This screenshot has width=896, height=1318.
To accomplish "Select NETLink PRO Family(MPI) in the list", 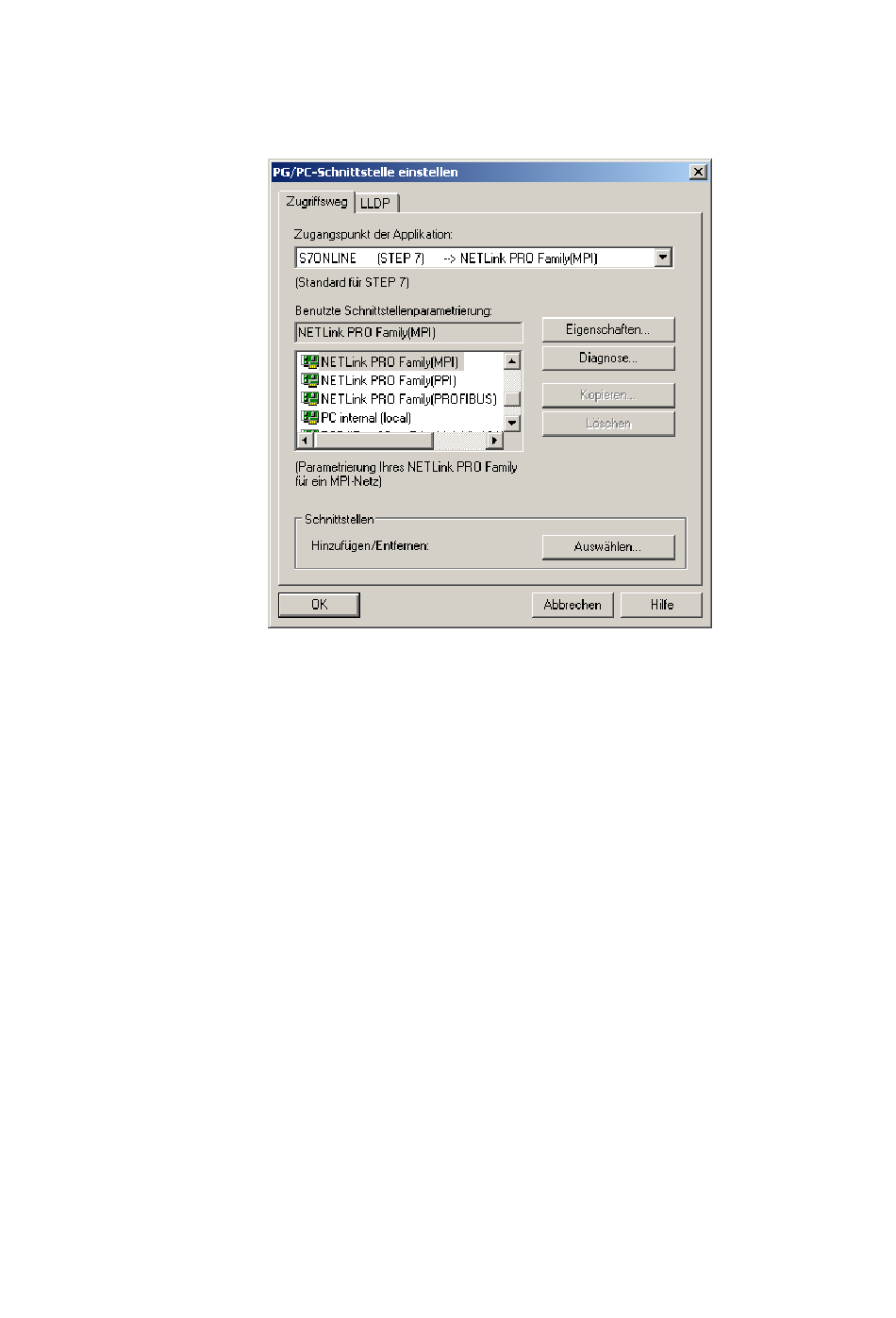I will tap(390, 362).
